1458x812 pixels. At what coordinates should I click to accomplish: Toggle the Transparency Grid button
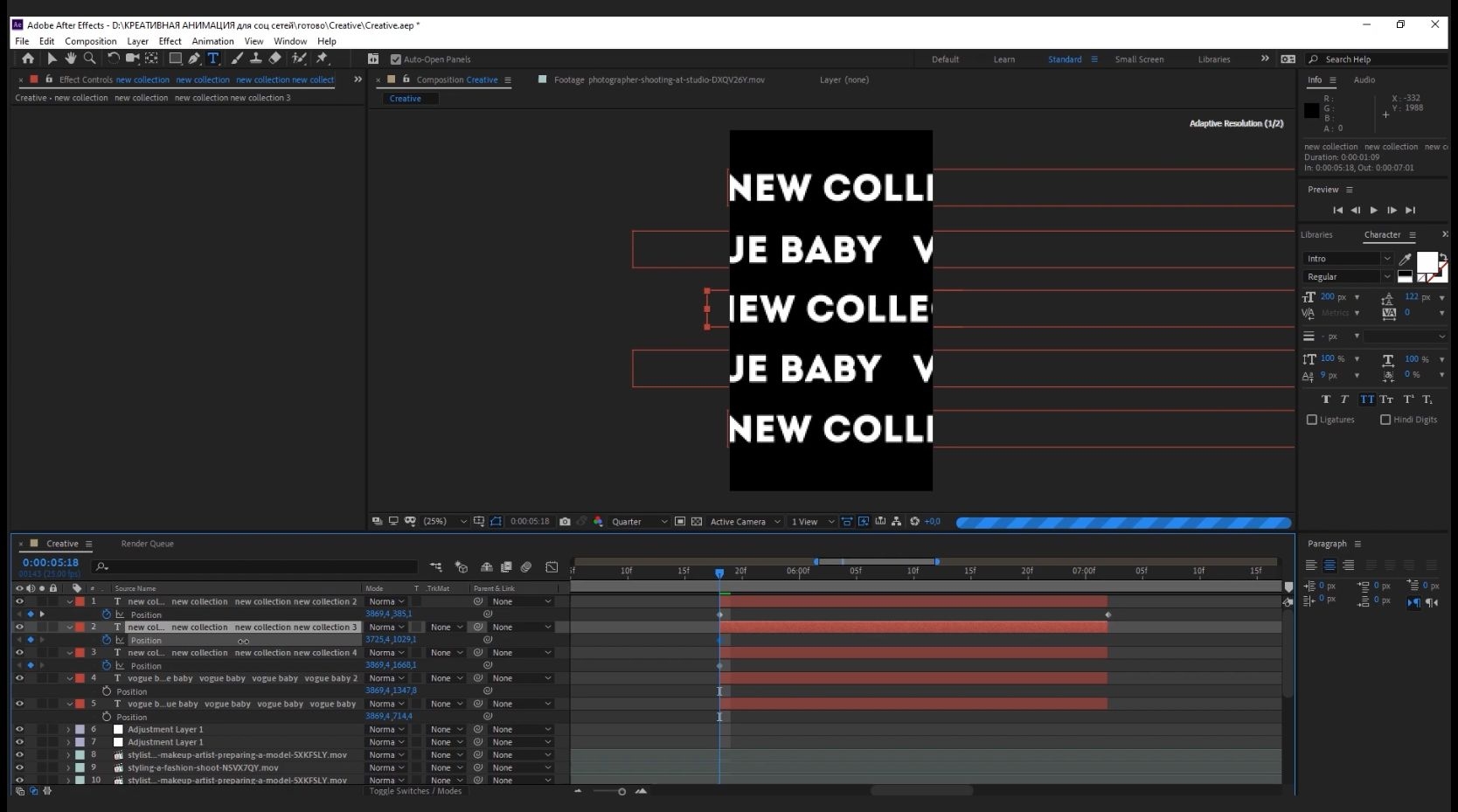[697, 521]
